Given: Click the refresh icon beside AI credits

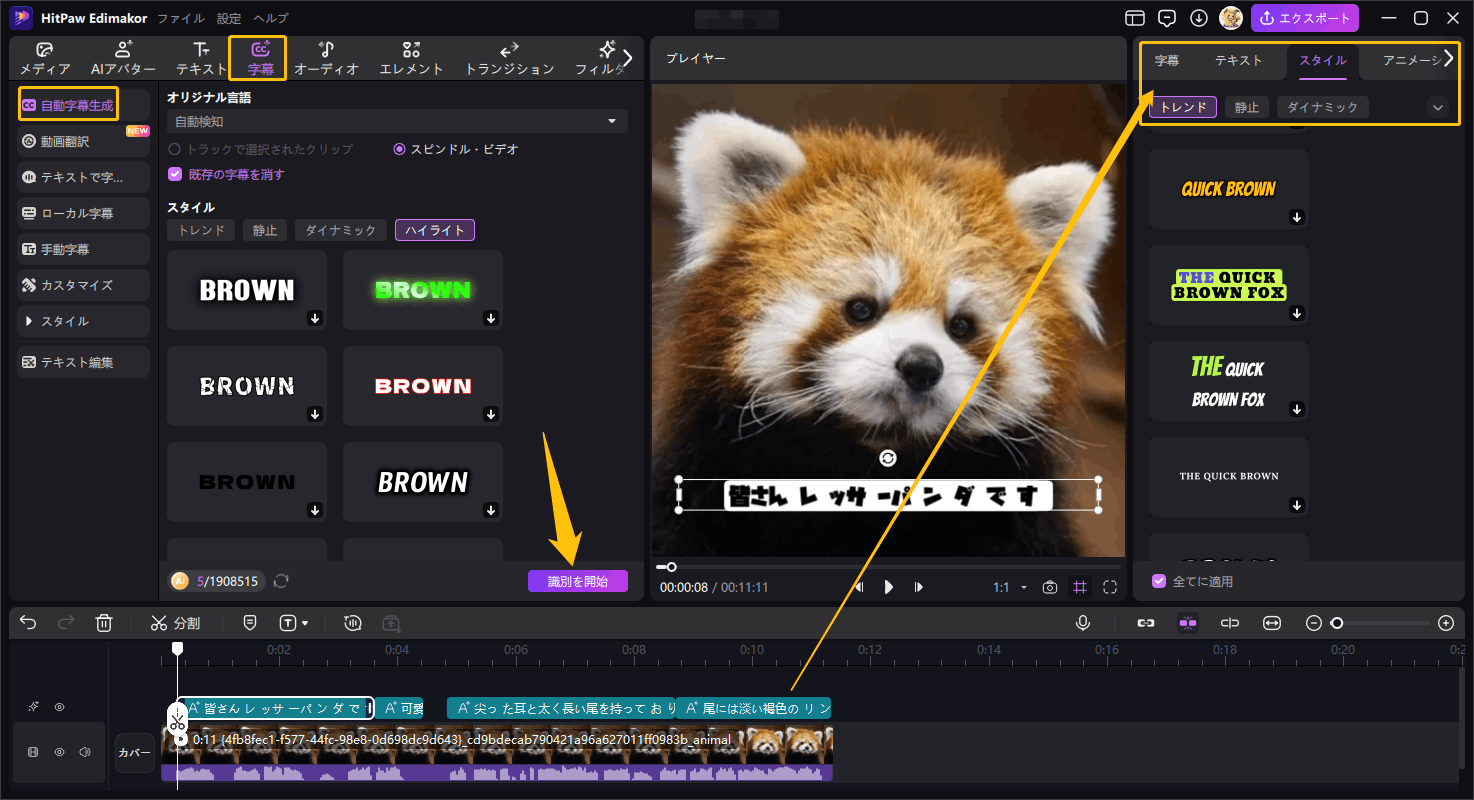Looking at the screenshot, I should (x=282, y=581).
